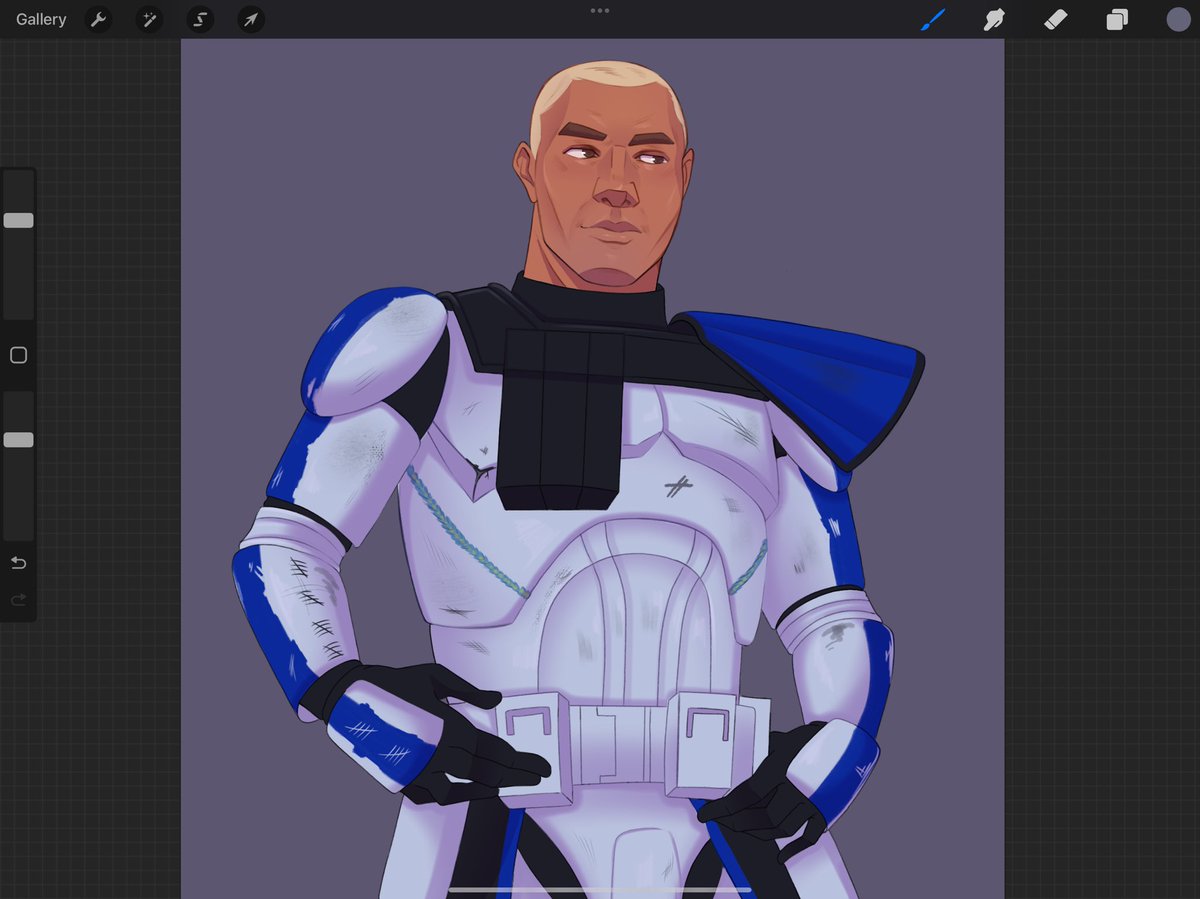This screenshot has height=899, width=1200.
Task: Activate the Selection tool
Action: click(200, 19)
